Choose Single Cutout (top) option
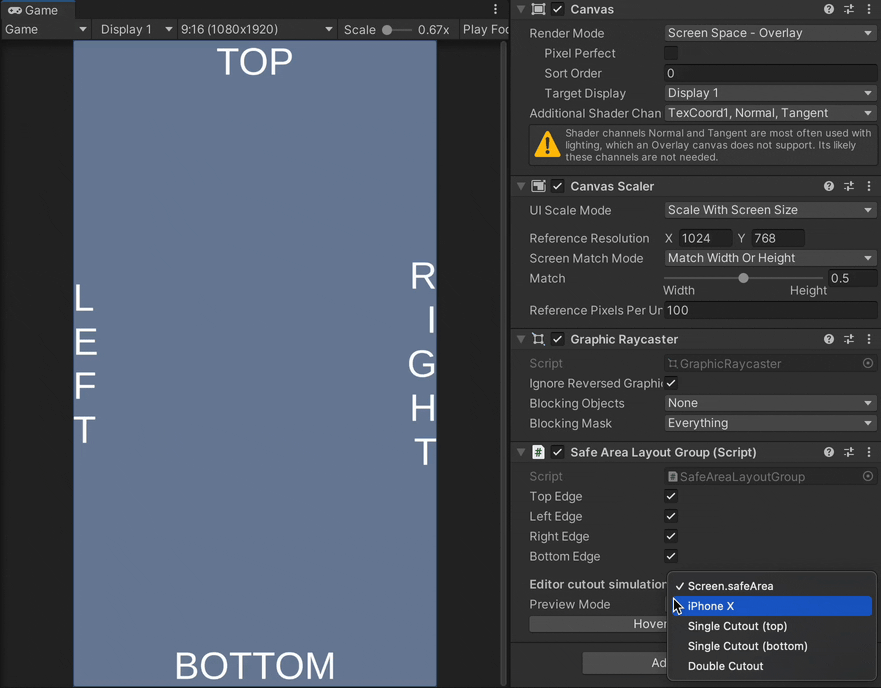The width and height of the screenshot is (881, 688). coord(771,626)
